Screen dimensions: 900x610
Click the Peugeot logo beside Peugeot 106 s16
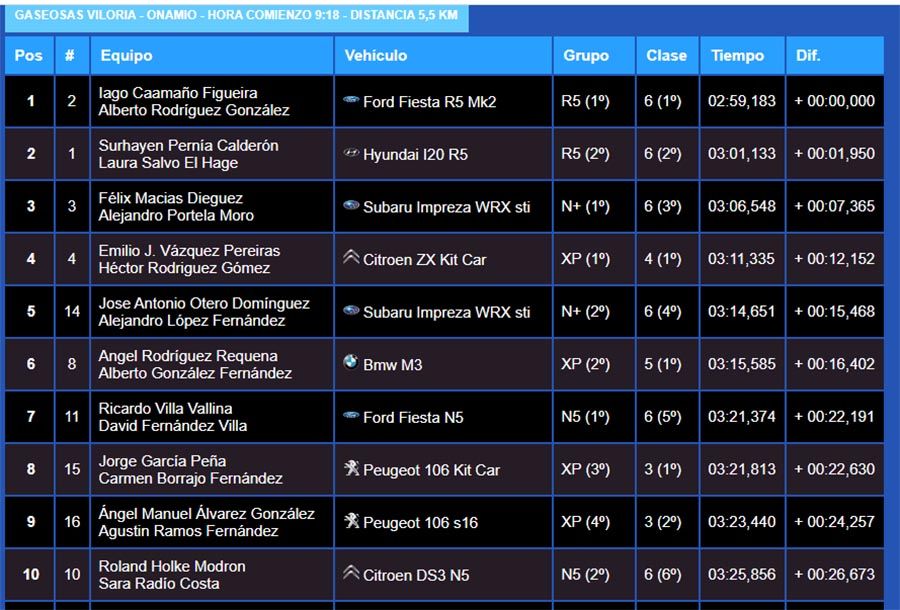tap(351, 521)
